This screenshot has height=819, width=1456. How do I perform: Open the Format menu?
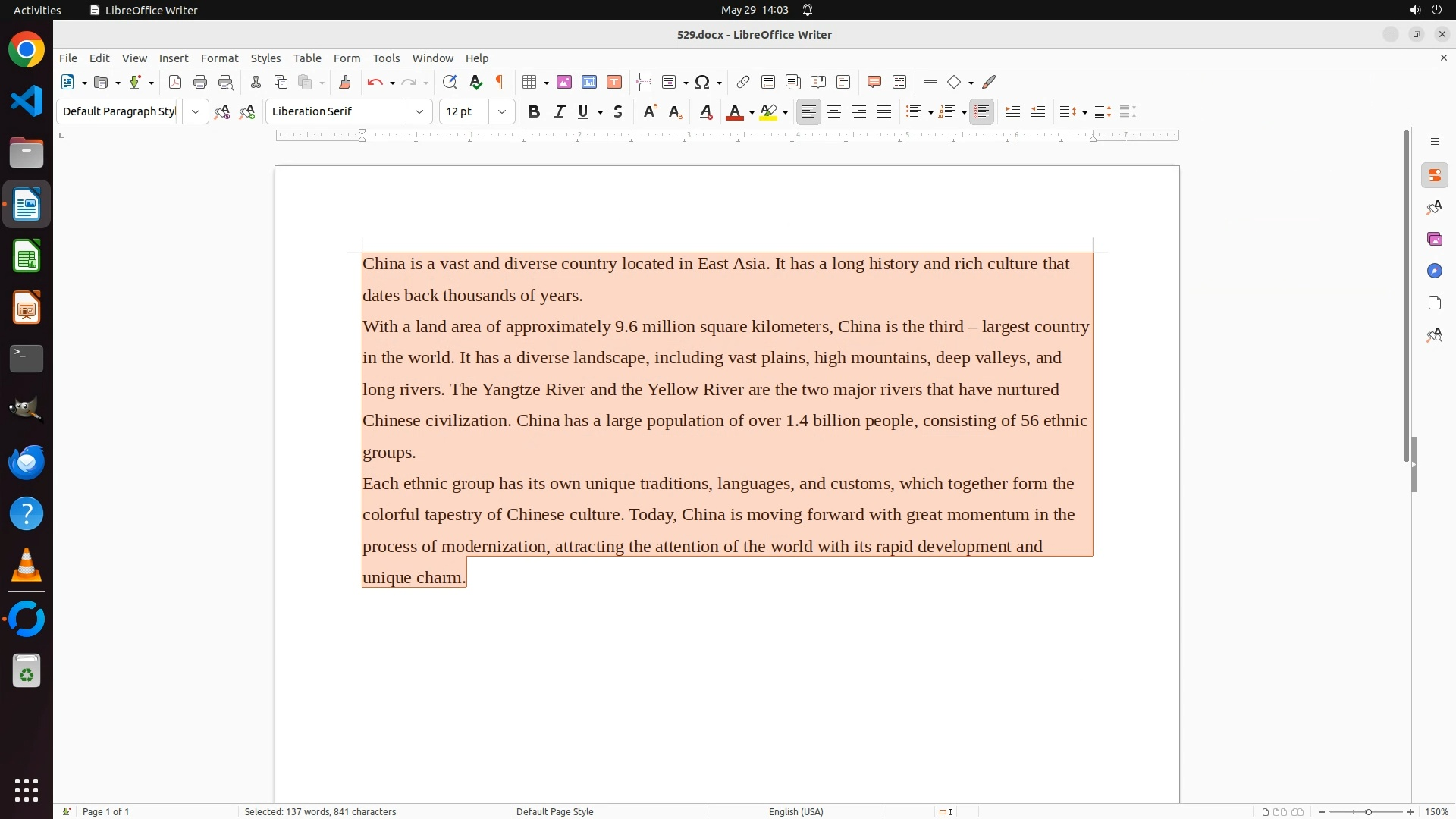pyautogui.click(x=219, y=58)
